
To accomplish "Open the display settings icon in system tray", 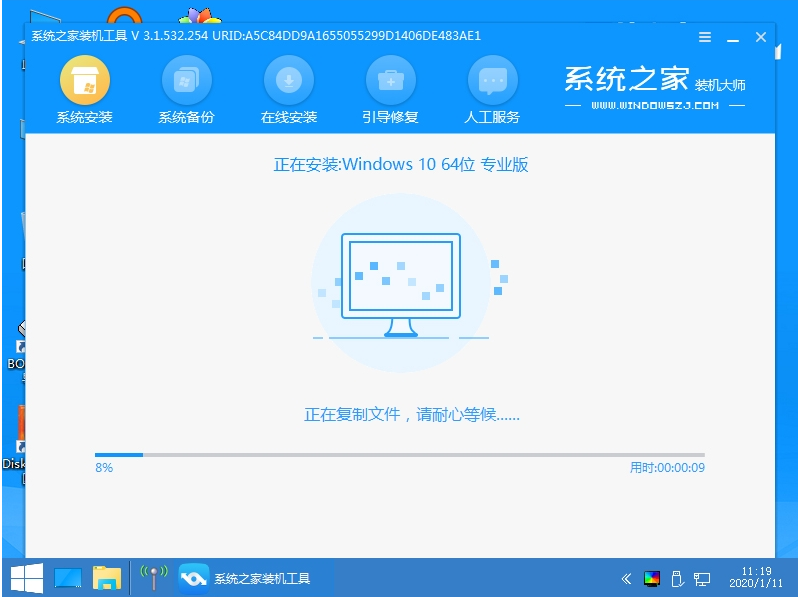I will coord(653,578).
